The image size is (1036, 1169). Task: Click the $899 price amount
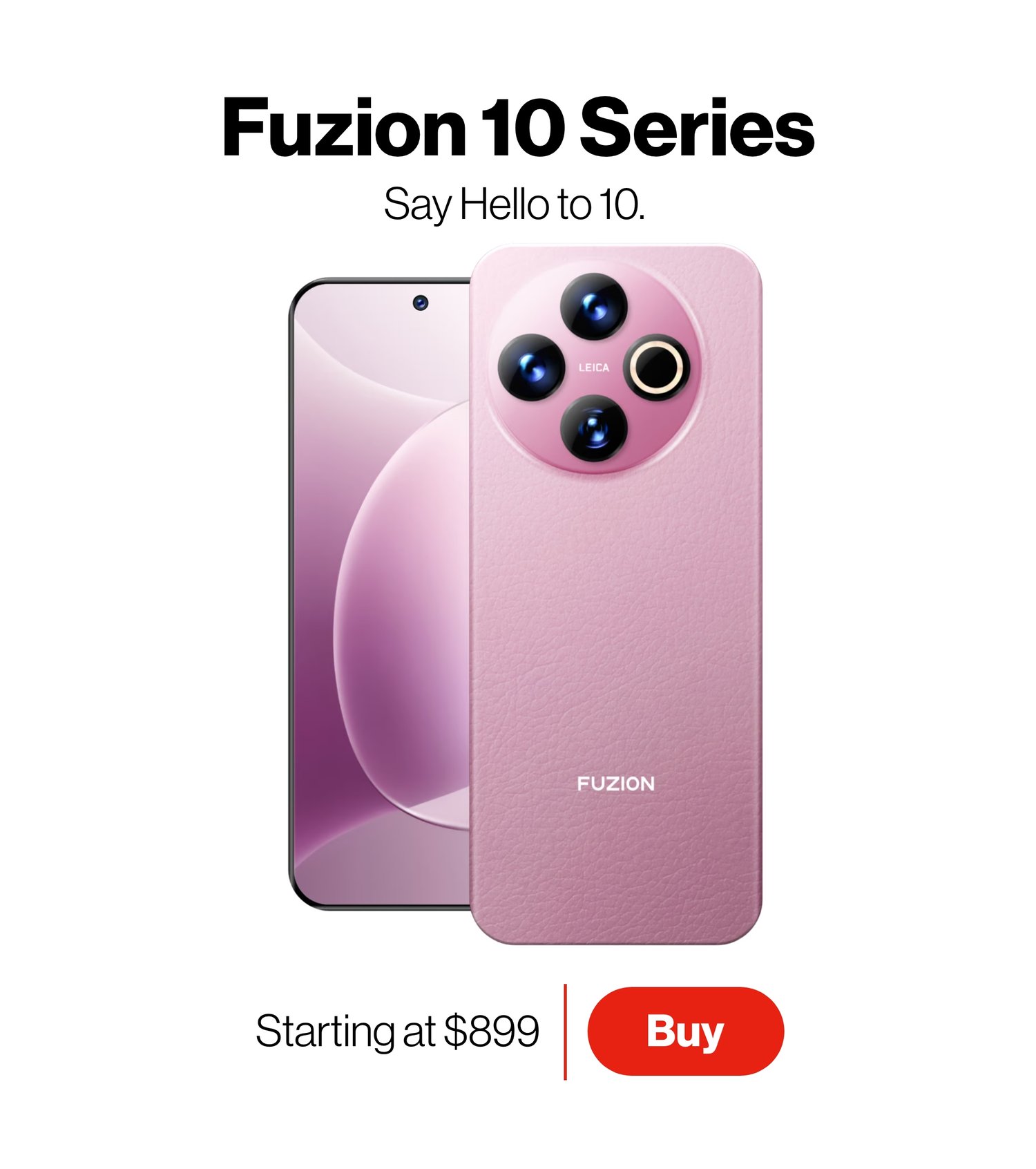[491, 1032]
